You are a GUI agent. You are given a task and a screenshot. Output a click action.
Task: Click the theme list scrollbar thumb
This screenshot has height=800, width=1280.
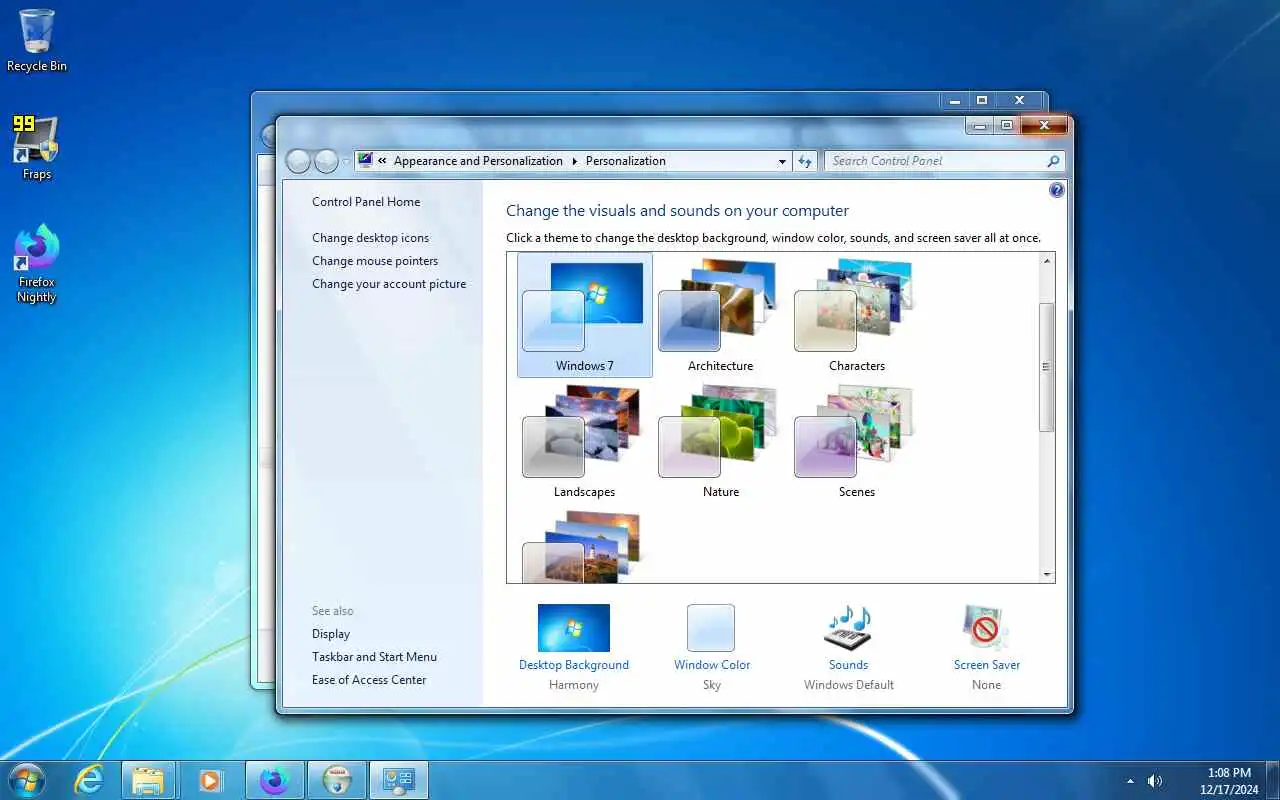(x=1047, y=367)
